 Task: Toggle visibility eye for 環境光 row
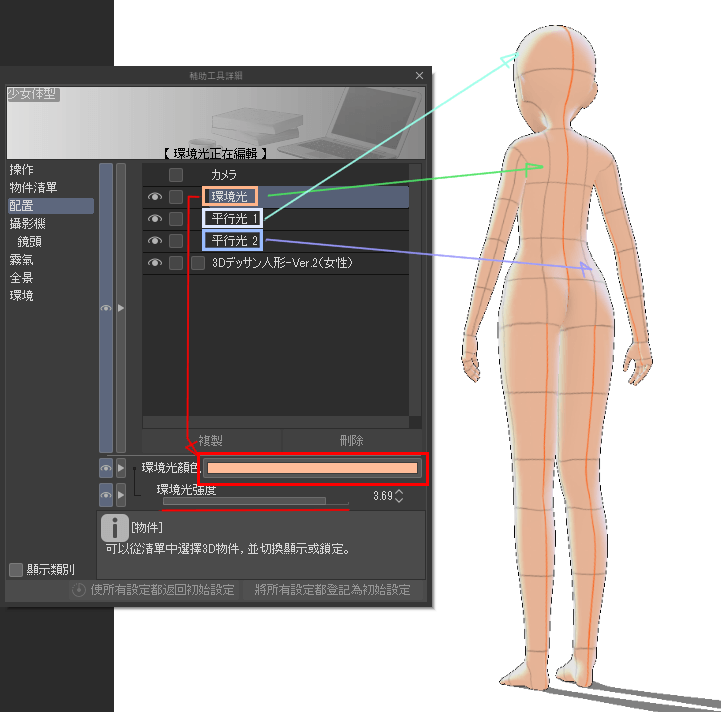coord(154,197)
